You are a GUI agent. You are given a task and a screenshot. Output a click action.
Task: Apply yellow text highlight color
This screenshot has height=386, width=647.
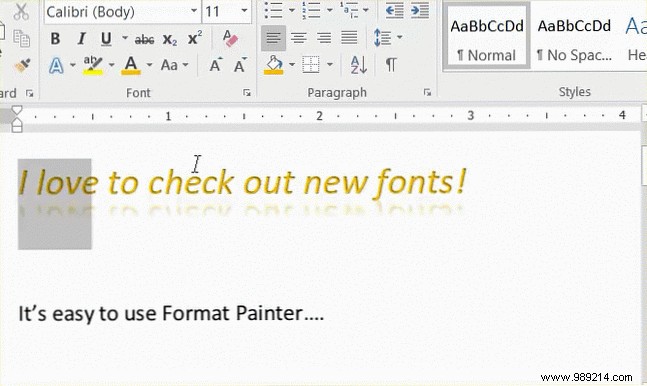(x=93, y=65)
